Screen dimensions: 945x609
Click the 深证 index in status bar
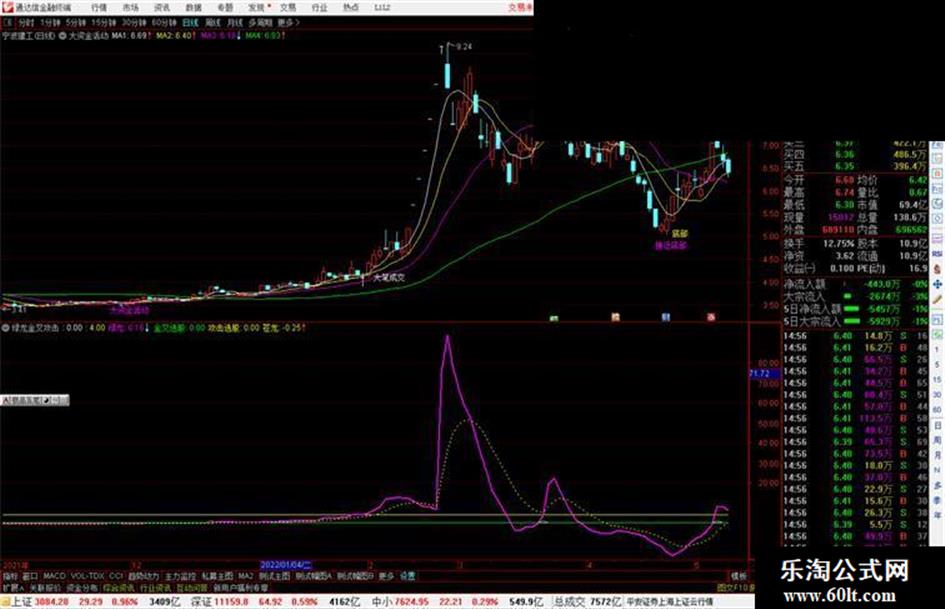tap(202, 602)
